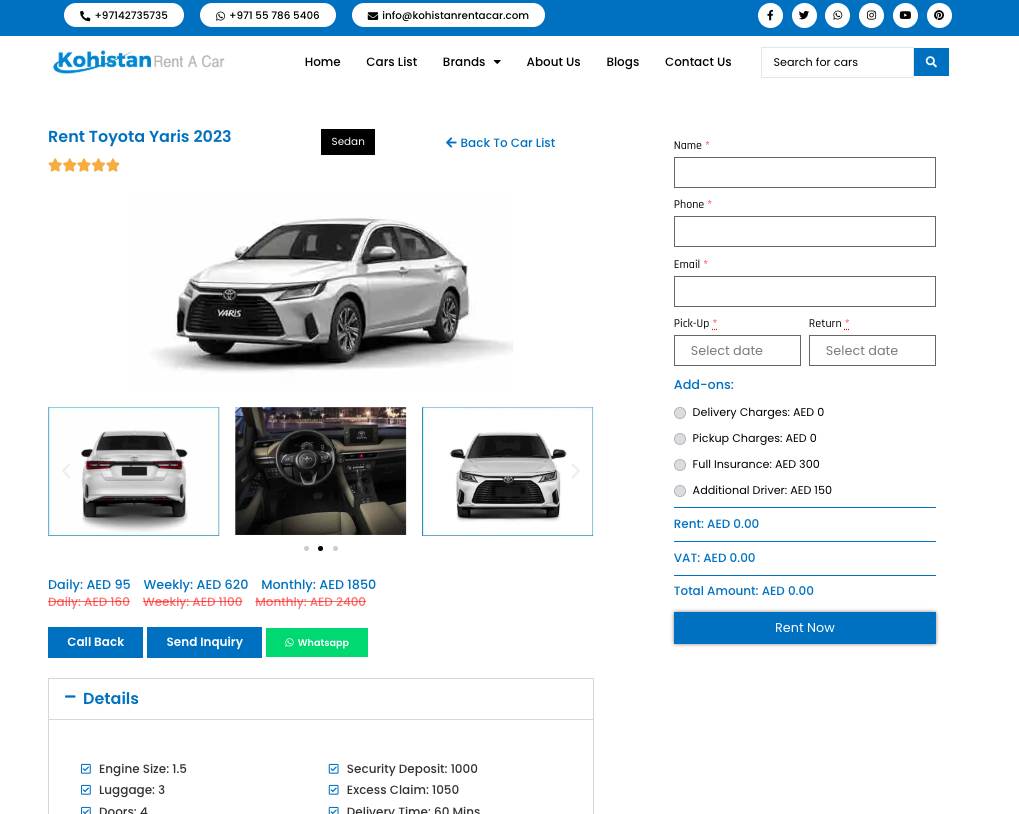Screen dimensions: 1019x814
Task: Select the Additional Driver add-on
Action: pos(680,491)
